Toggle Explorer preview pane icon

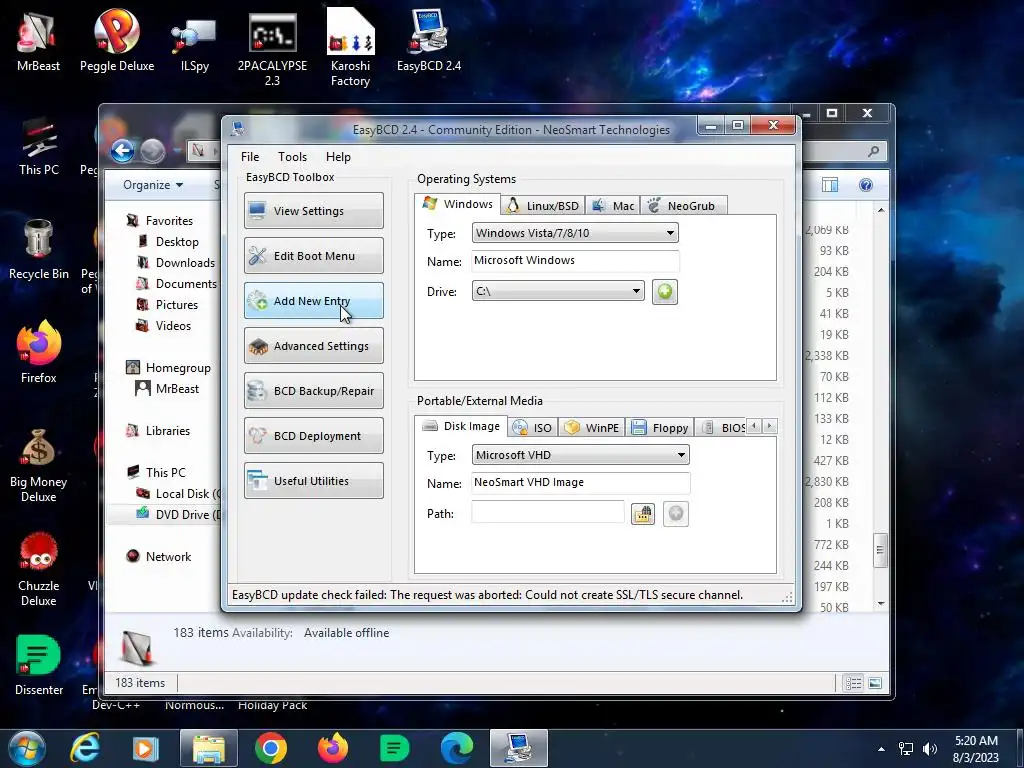tap(830, 185)
